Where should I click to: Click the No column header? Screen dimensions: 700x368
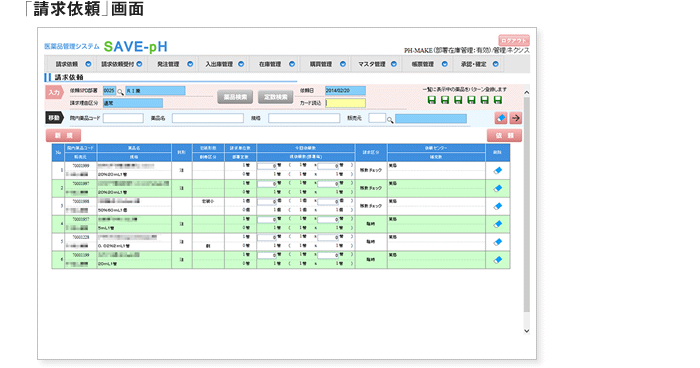pyautogui.click(x=58, y=152)
